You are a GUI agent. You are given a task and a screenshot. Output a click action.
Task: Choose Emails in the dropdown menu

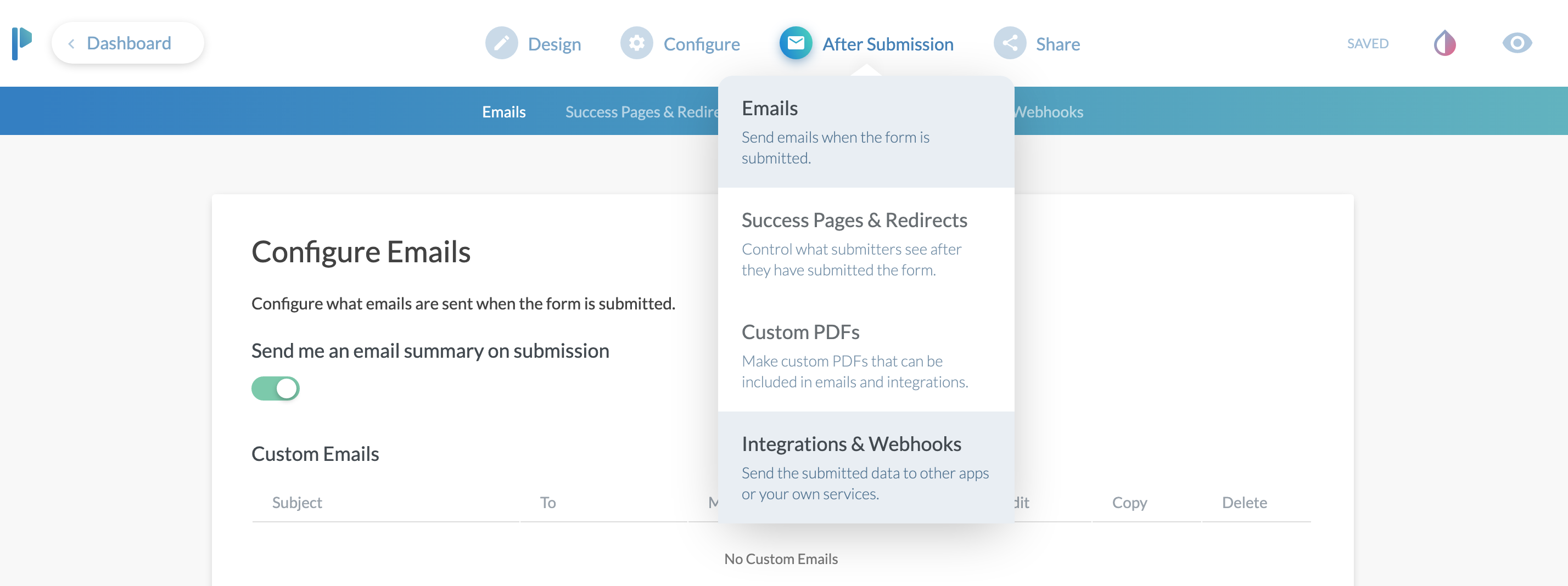866,132
